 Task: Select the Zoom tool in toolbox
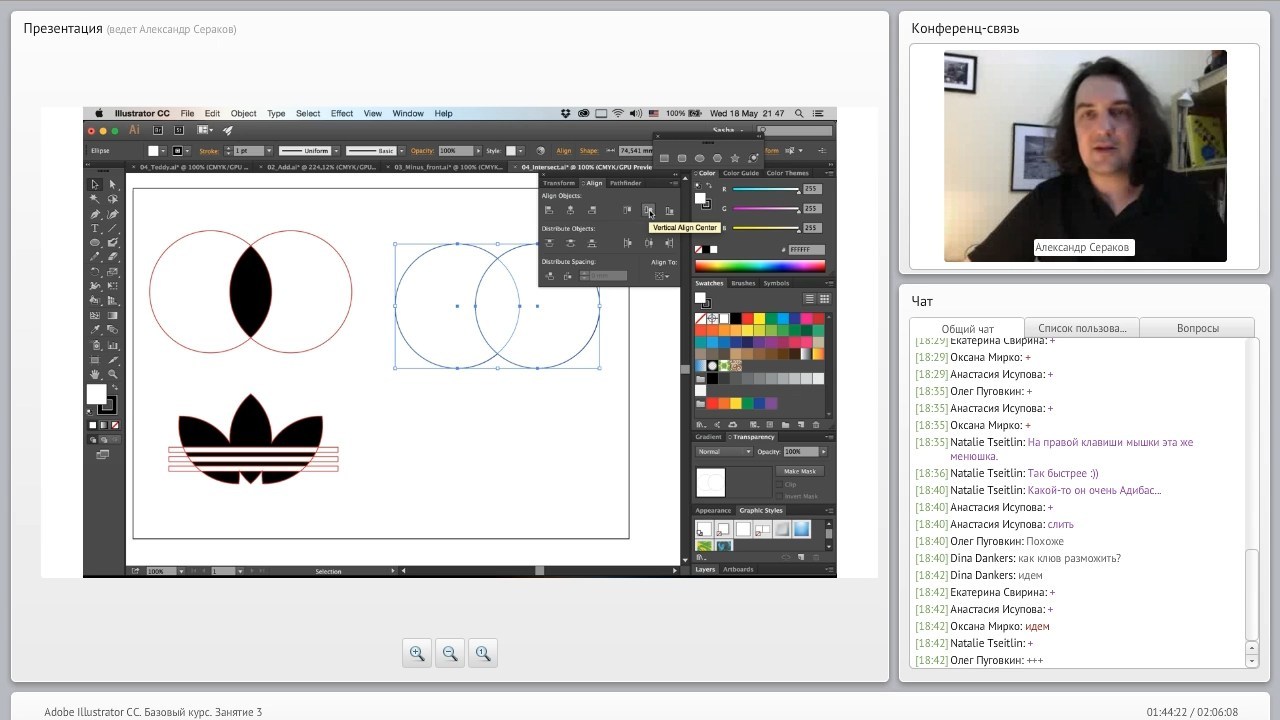[112, 373]
